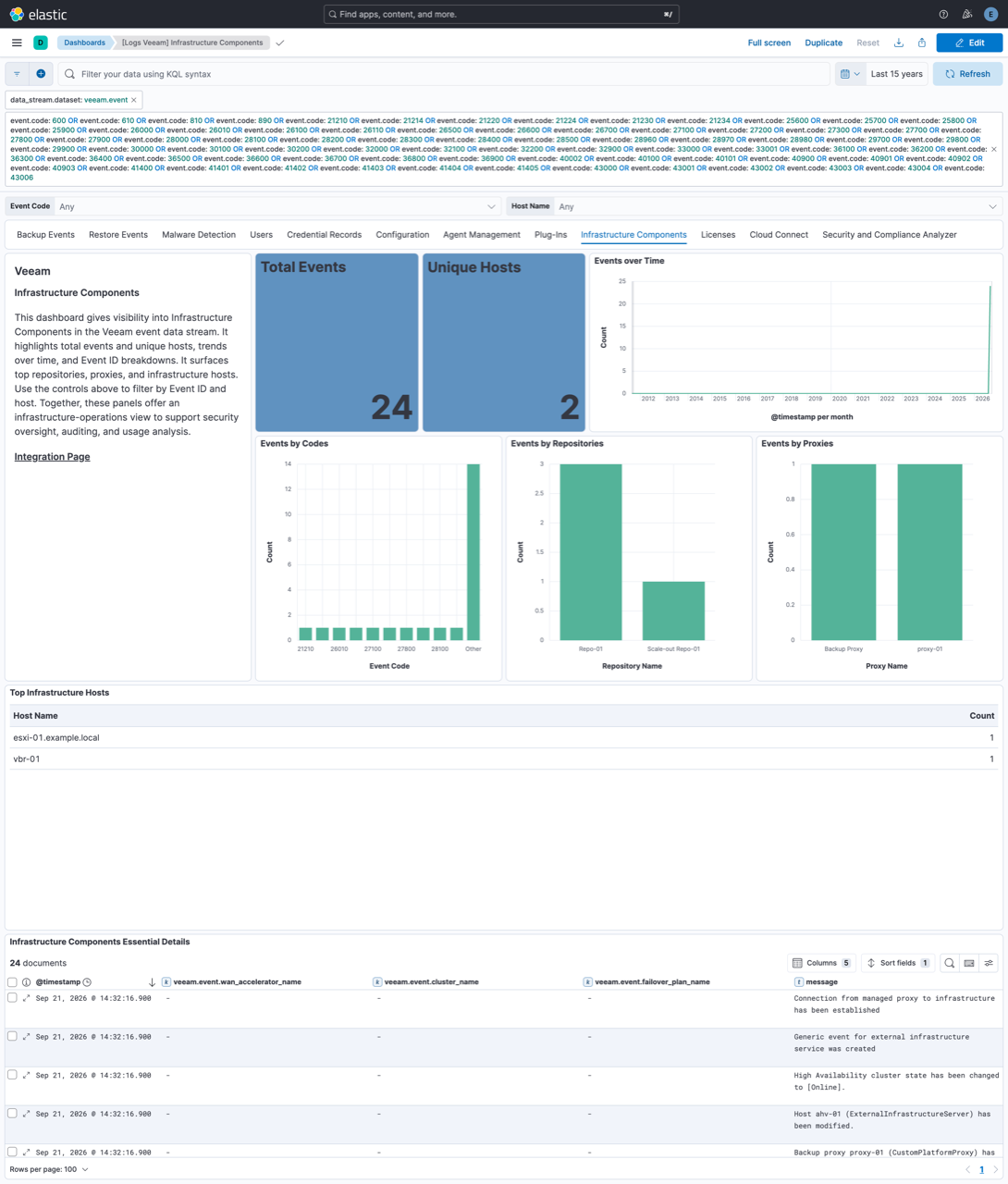Open the Plug-Ins tab
The image size is (1008, 1184).
point(550,235)
